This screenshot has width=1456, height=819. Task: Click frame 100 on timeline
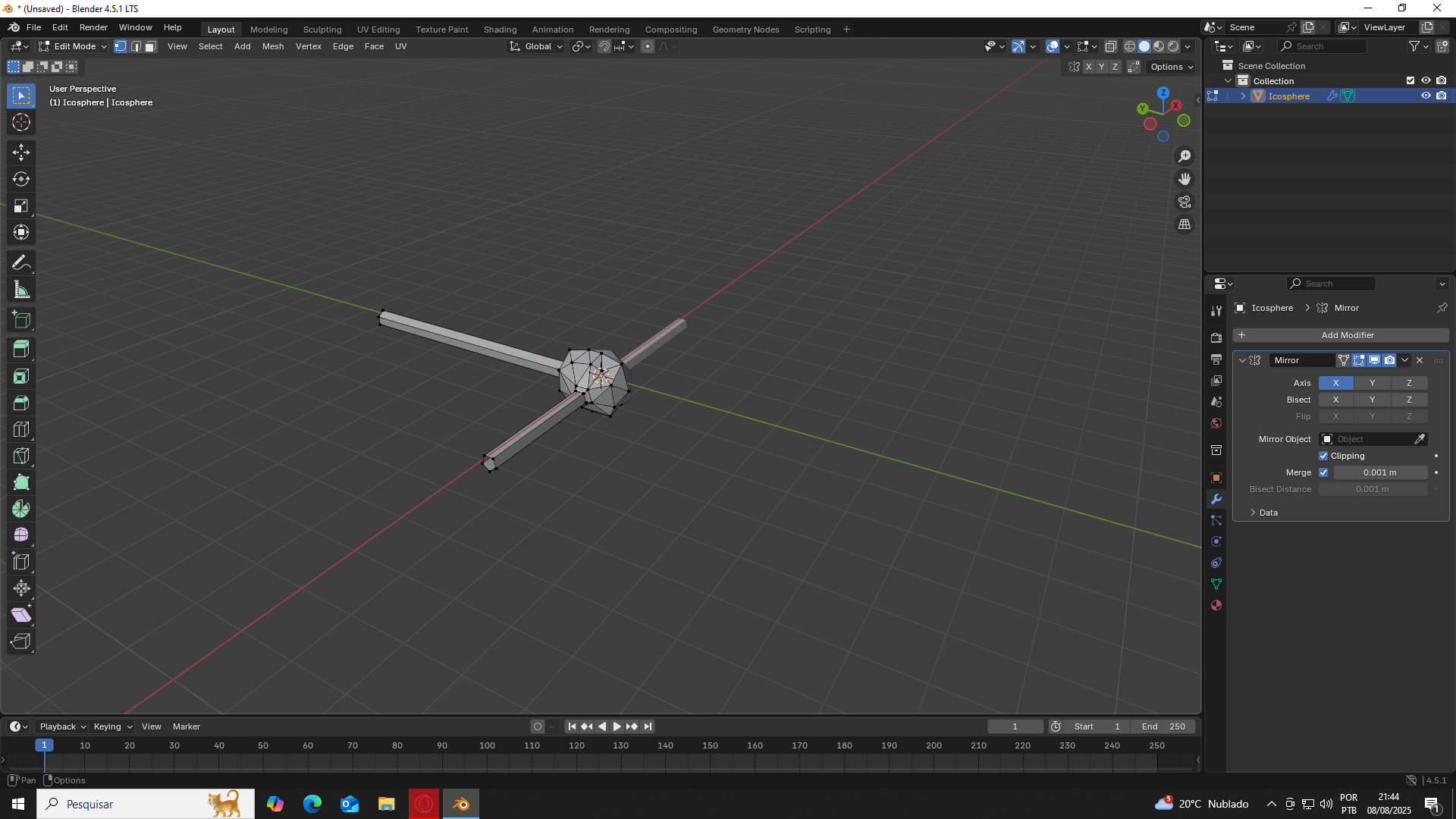[487, 745]
